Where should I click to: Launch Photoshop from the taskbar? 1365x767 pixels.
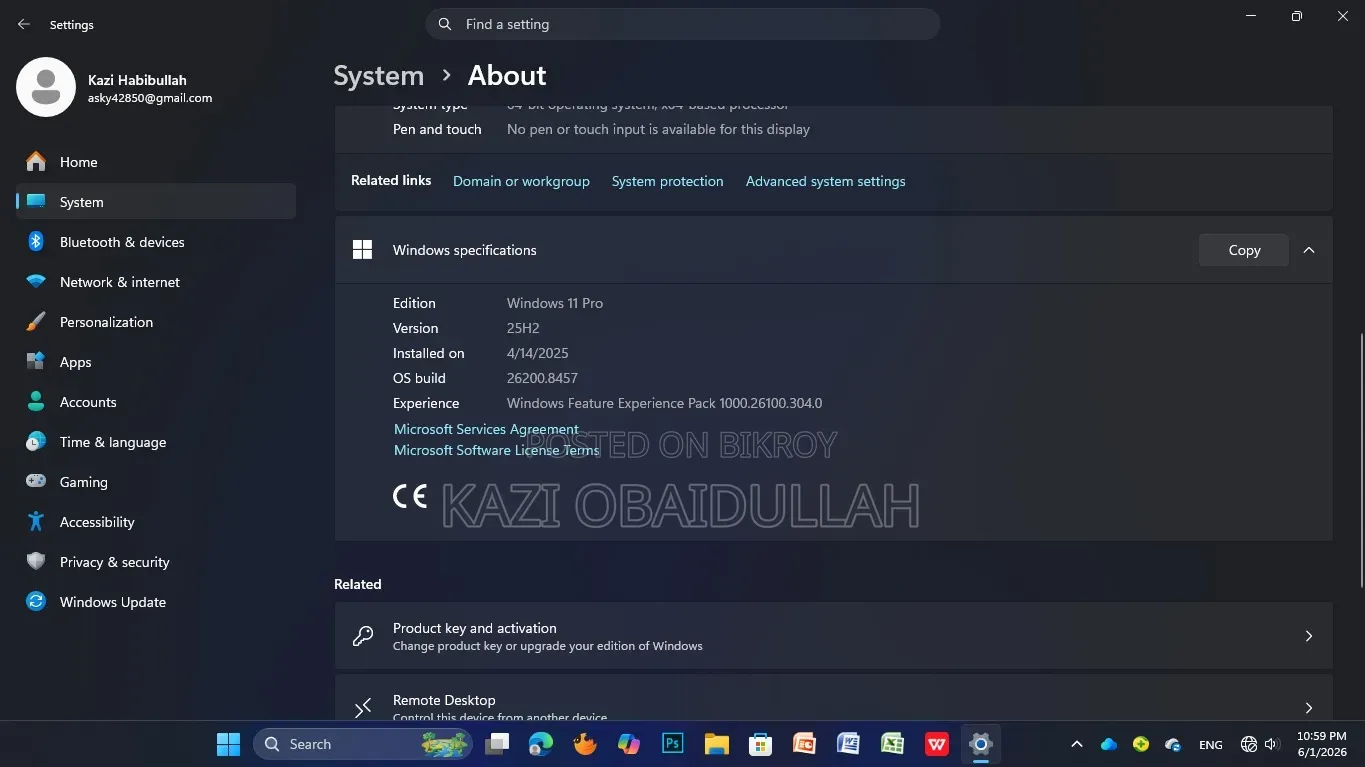coord(673,744)
